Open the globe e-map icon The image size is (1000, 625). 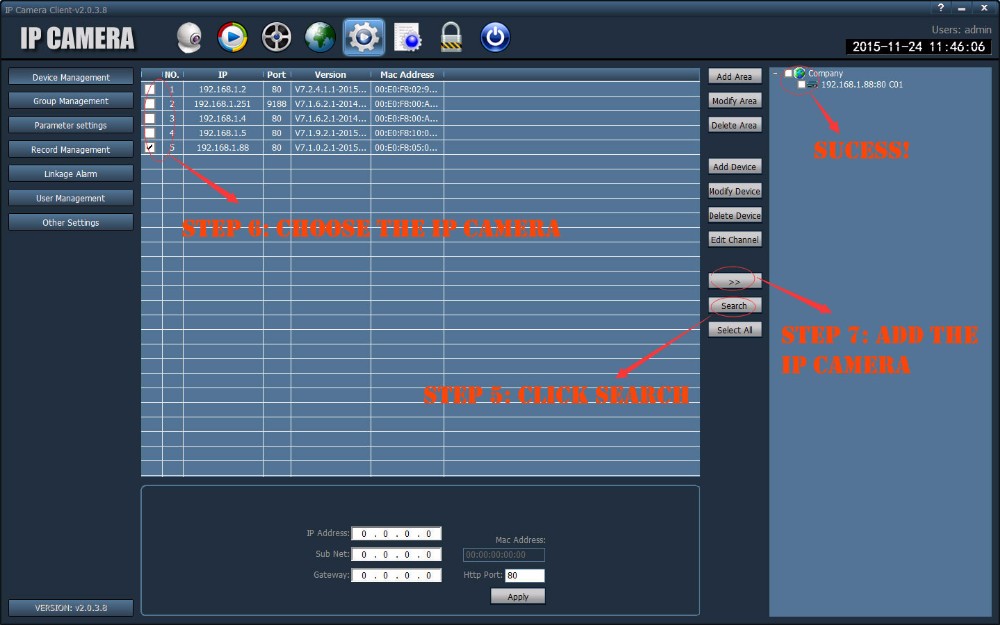(320, 37)
